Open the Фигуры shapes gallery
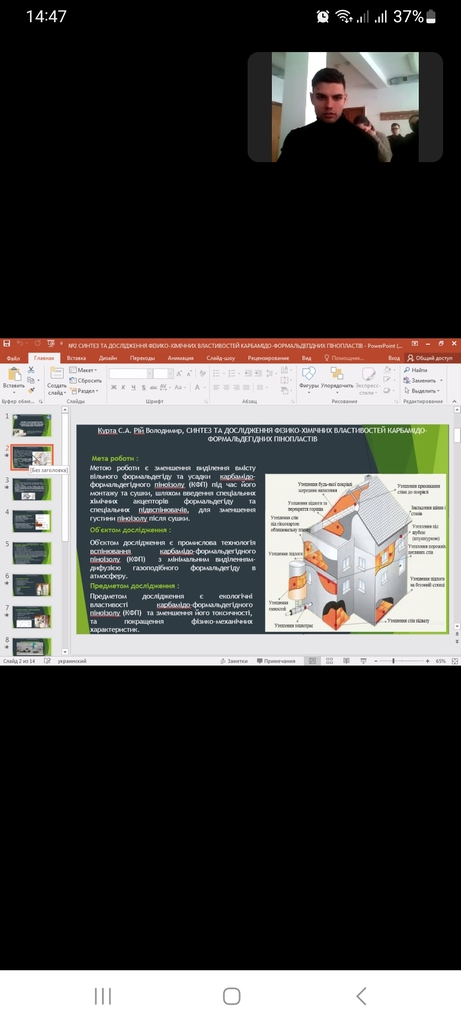This screenshot has height=1024, width=461. coord(309,378)
